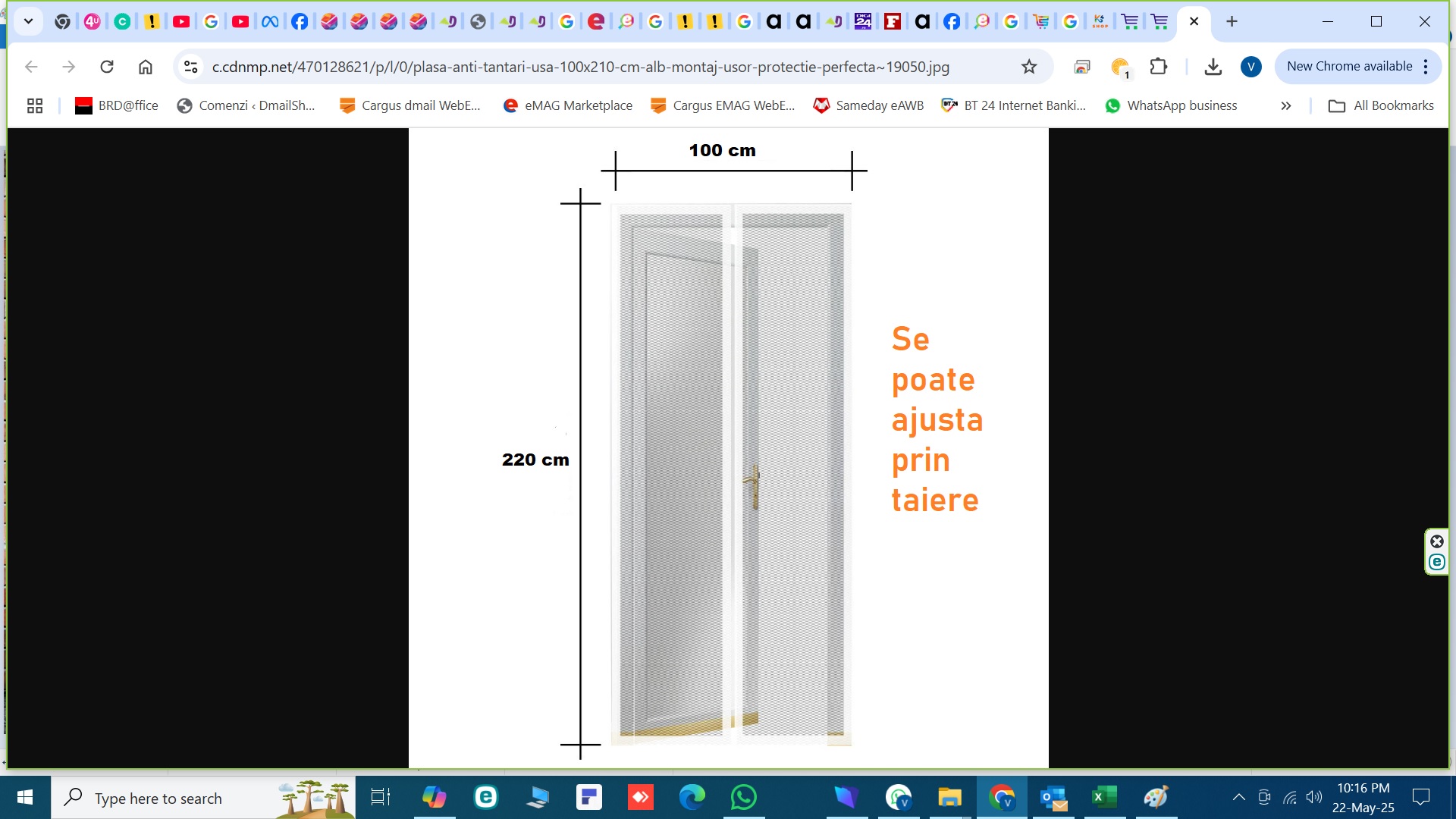Go back to previous page

pos(31,67)
